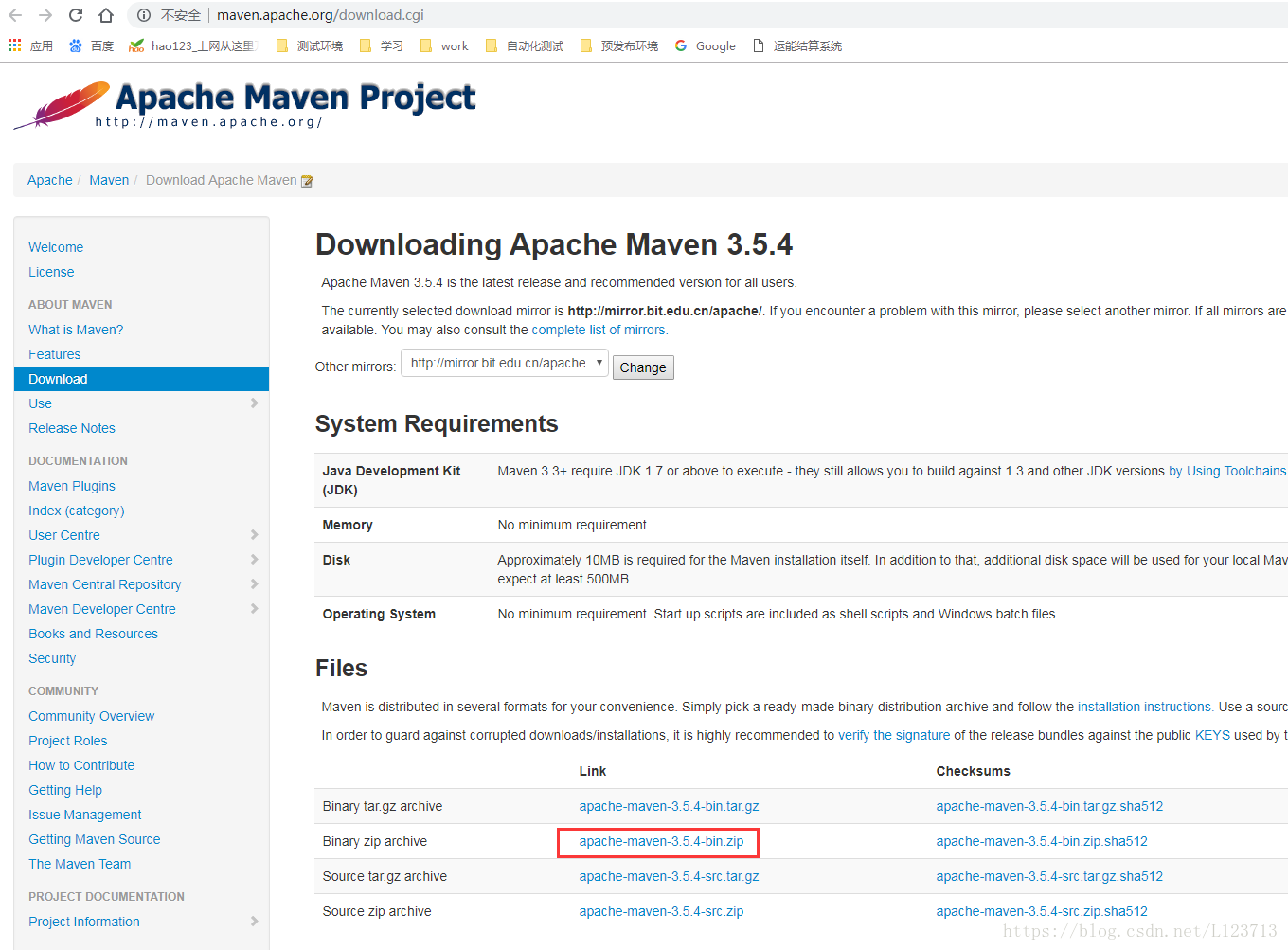The width and height of the screenshot is (1288, 950).
Task: Open the Google bookmark
Action: click(x=705, y=45)
